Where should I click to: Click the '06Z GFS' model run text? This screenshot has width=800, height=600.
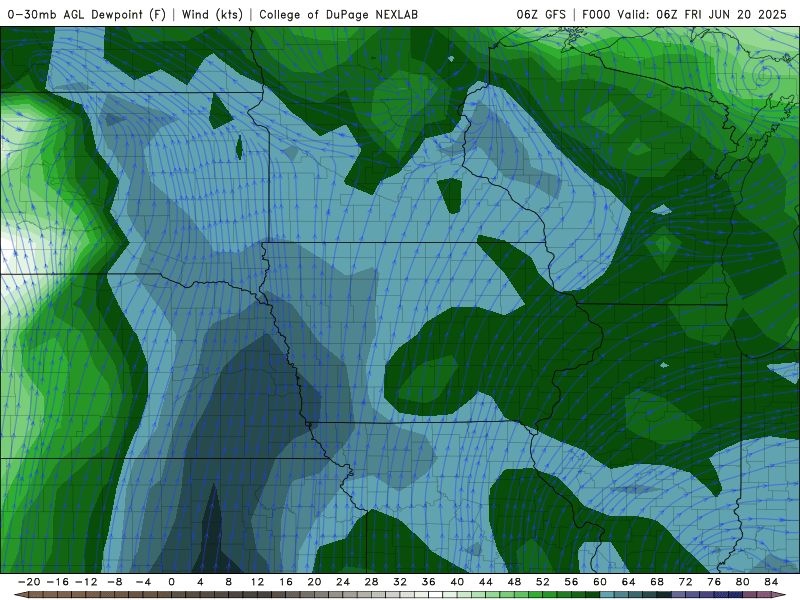(x=541, y=14)
